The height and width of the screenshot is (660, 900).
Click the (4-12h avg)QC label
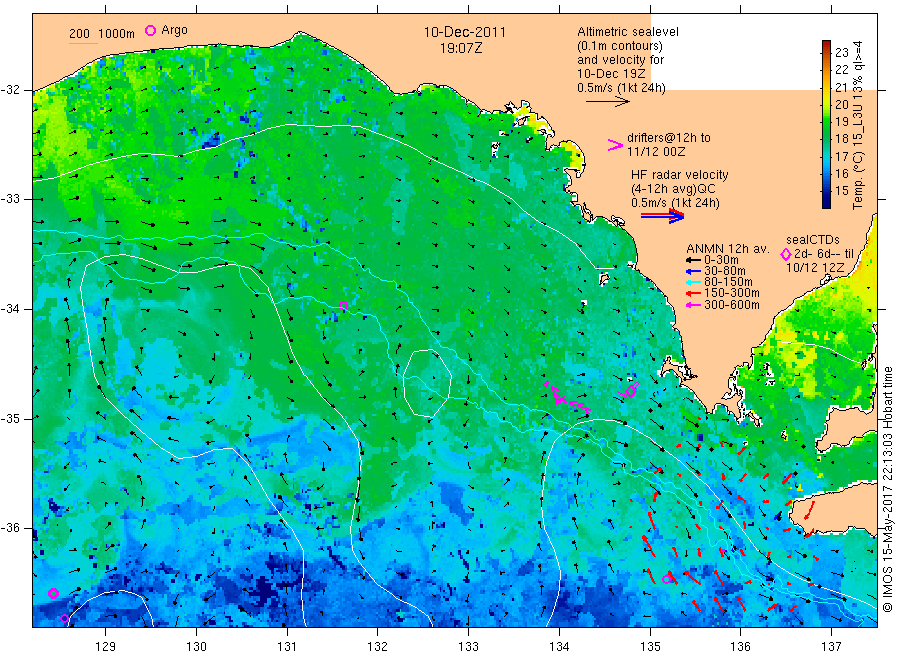click(x=673, y=189)
